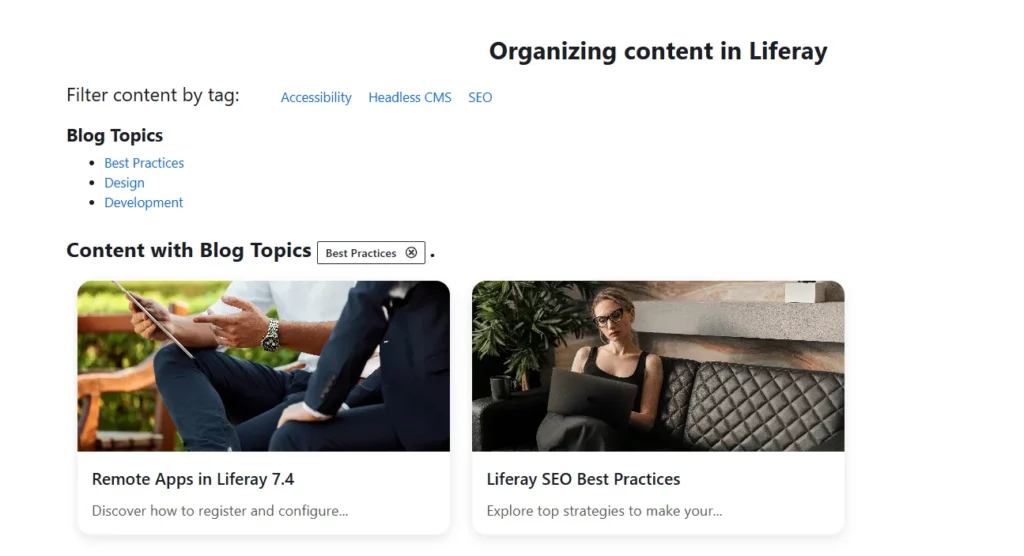
Task: Click the 'Organizing content in Liferay' heading
Action: pyautogui.click(x=658, y=51)
